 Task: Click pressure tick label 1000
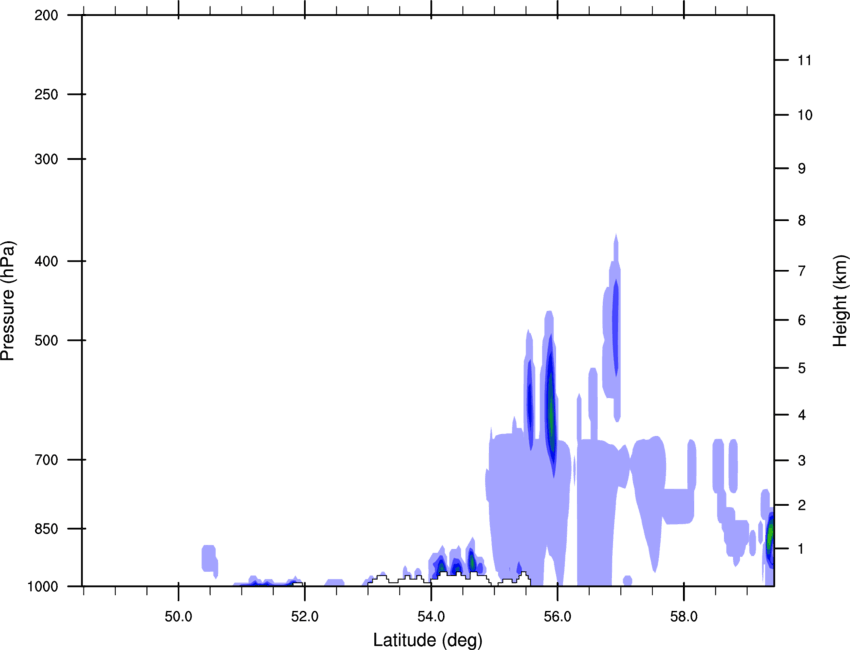43,587
